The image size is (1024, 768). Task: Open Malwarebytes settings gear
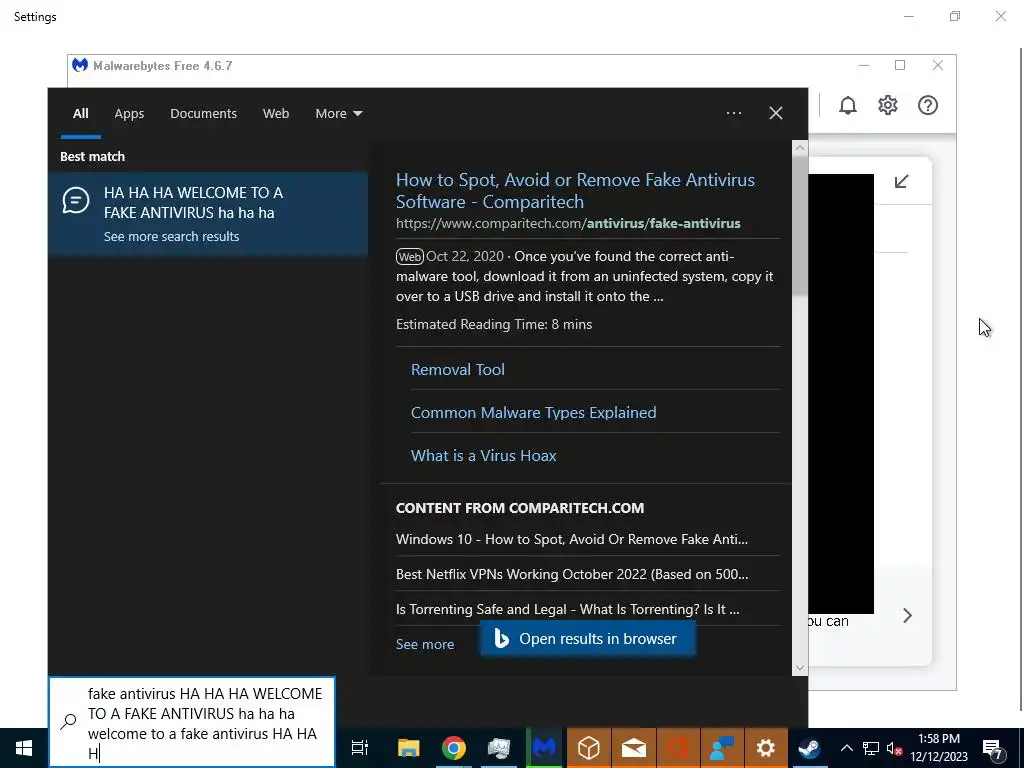pyautogui.click(x=888, y=105)
